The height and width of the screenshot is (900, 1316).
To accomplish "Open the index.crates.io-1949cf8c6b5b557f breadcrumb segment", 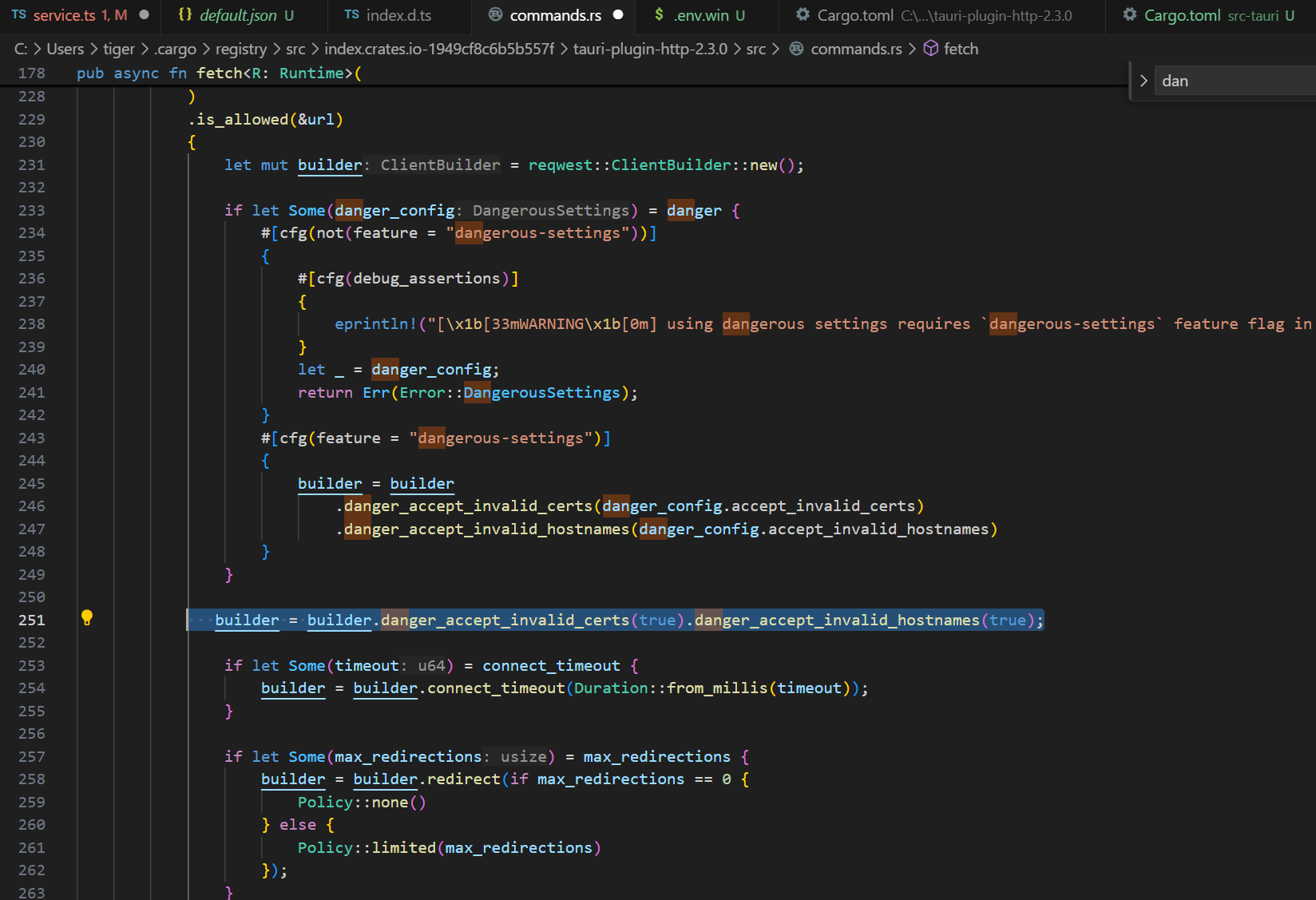I will pyautogui.click(x=439, y=49).
